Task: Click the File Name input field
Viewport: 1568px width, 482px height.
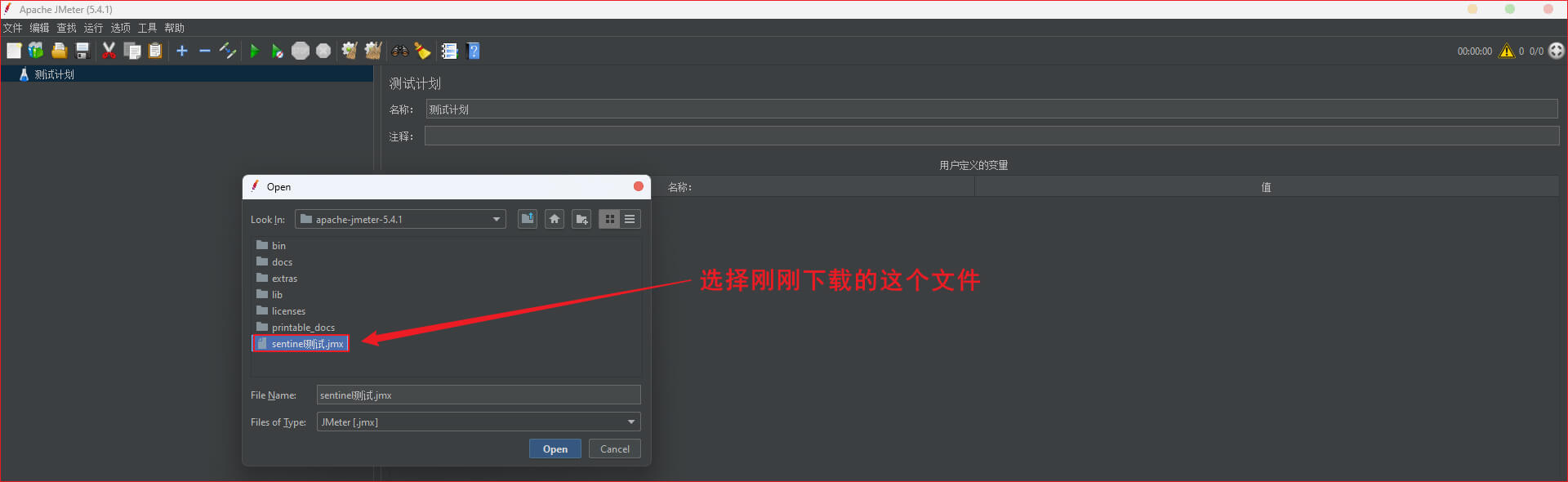Action: (x=479, y=395)
